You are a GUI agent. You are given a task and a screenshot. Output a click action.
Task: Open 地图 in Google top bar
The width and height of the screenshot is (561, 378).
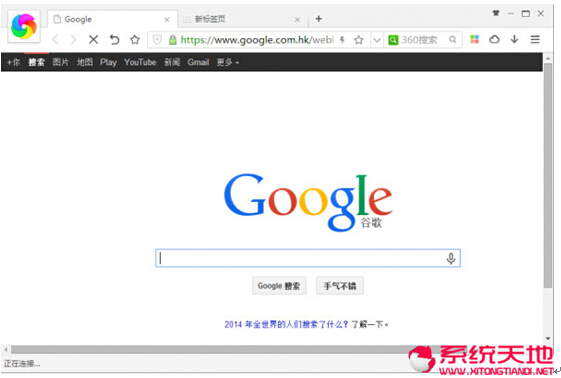pyautogui.click(x=85, y=62)
